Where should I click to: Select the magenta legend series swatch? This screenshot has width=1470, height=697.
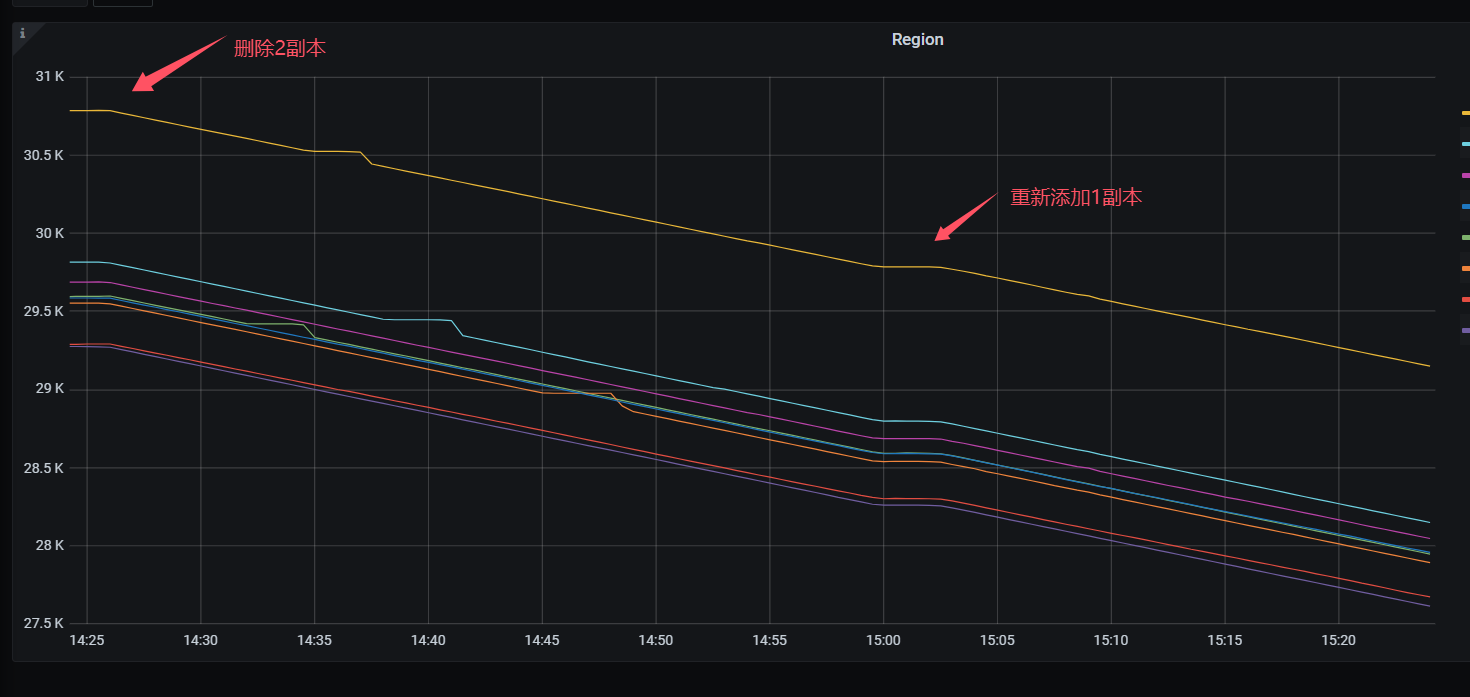[x=1465, y=175]
